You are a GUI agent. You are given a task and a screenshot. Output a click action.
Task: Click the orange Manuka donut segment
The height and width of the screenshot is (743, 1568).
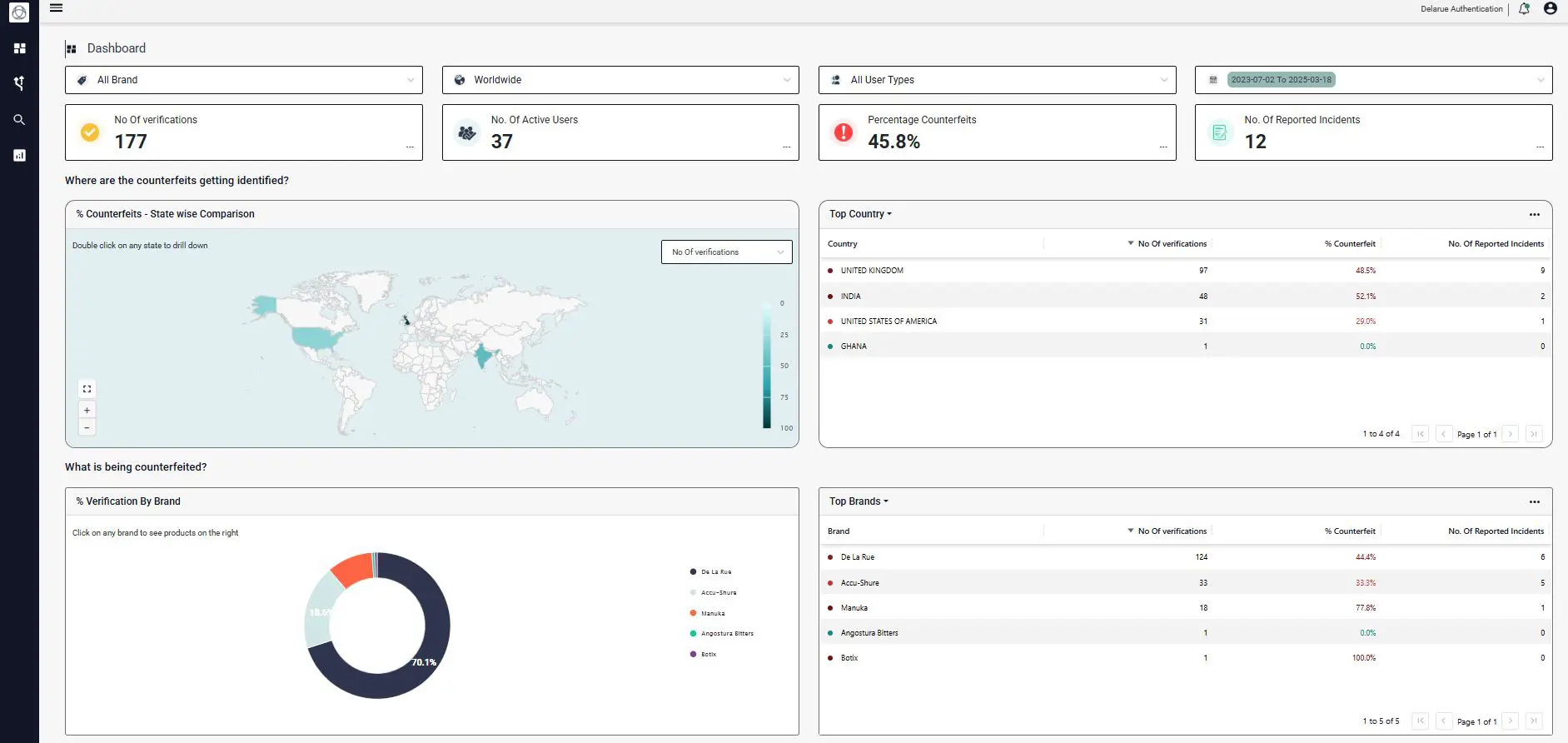click(x=353, y=568)
